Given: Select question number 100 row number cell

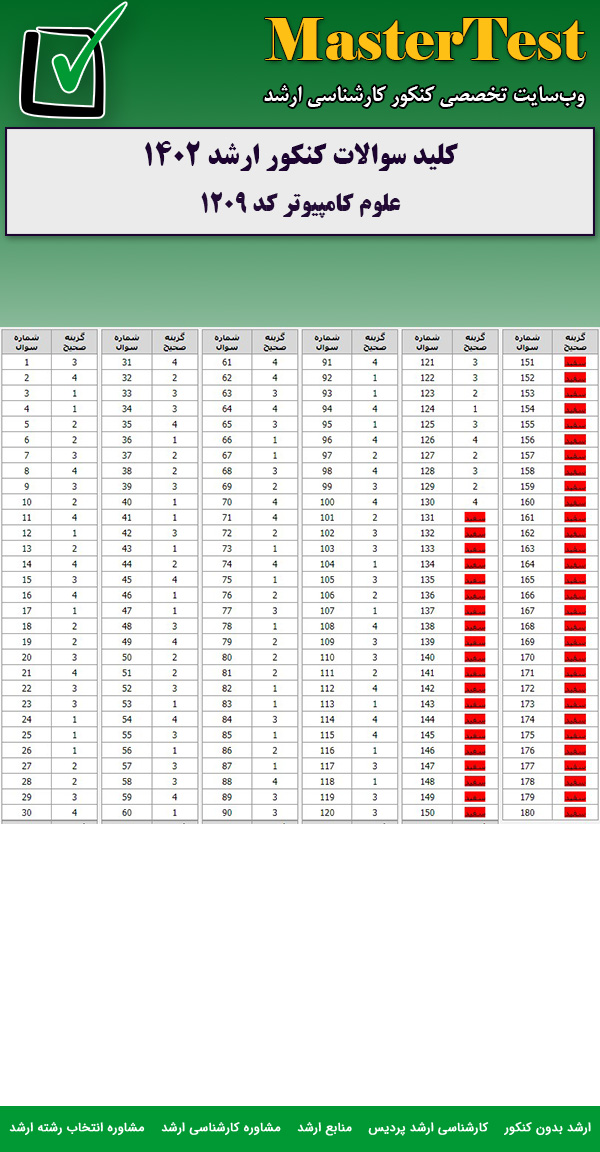Looking at the screenshot, I should [327, 502].
